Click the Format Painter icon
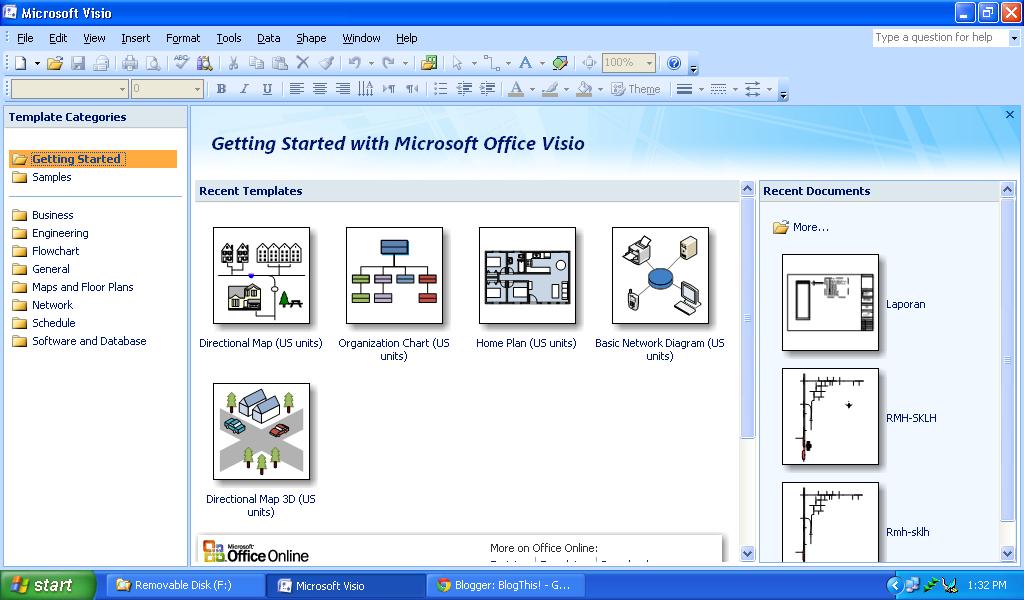This screenshot has height=600, width=1024. click(x=324, y=62)
